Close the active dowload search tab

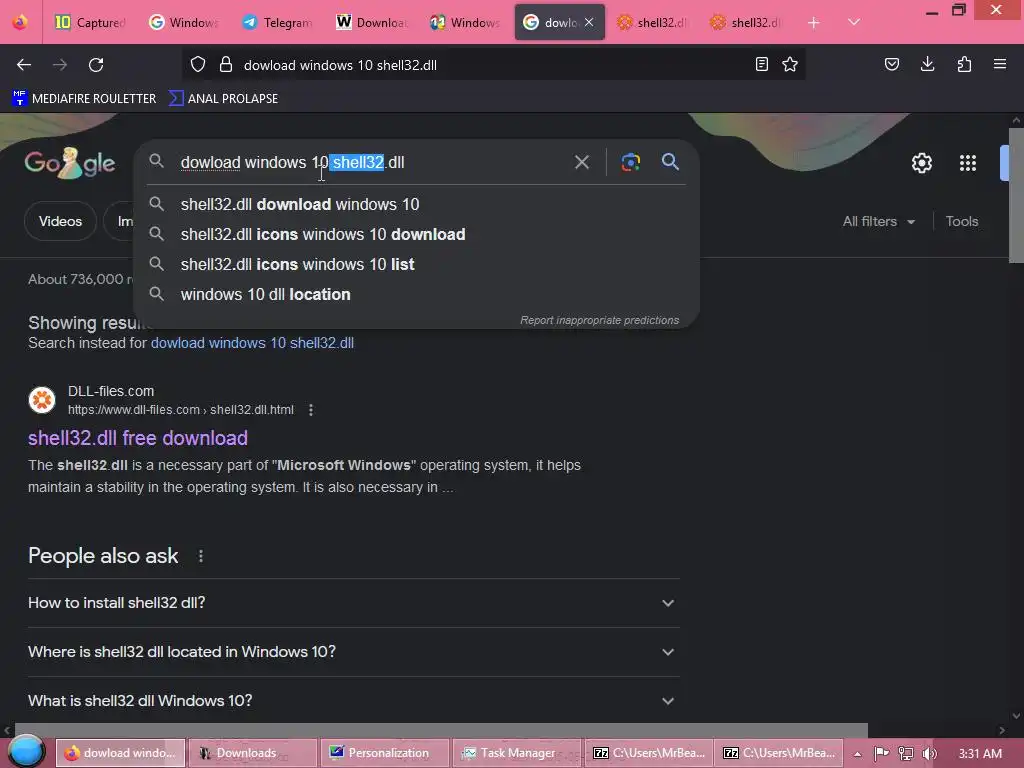589,22
